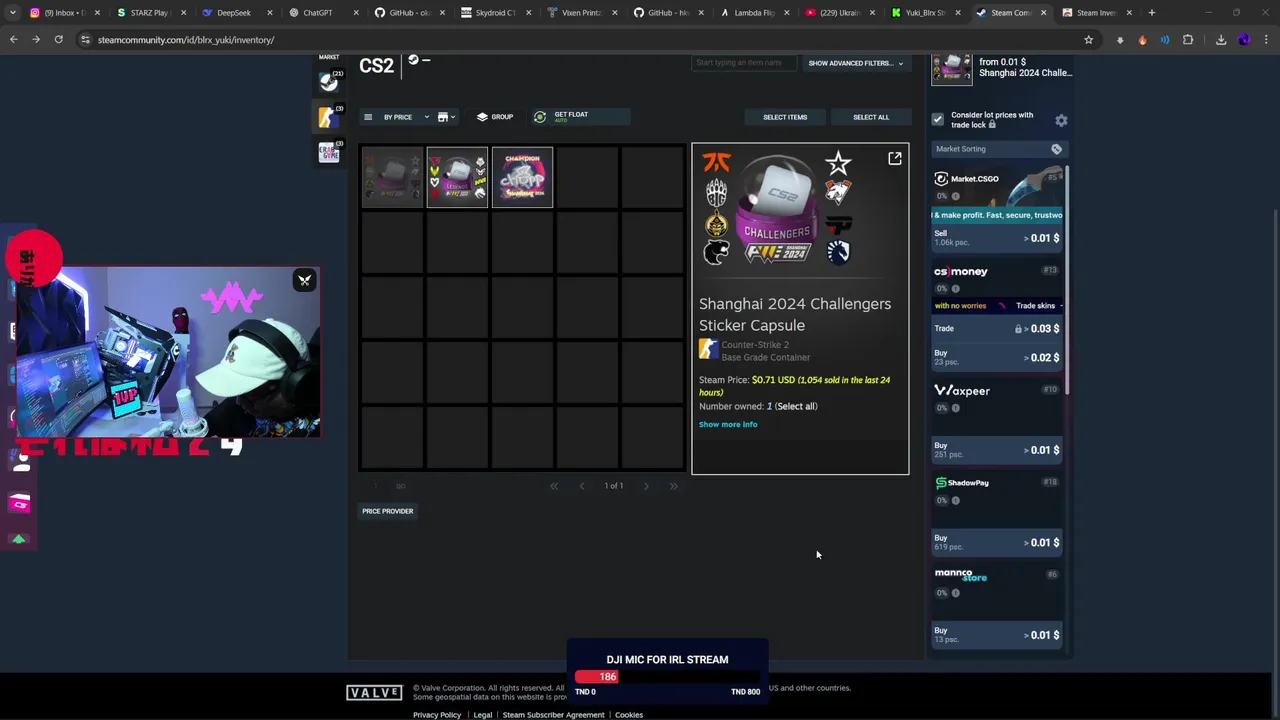Open Privacy Policy footer link
This screenshot has width=1280, height=720.
(437, 715)
